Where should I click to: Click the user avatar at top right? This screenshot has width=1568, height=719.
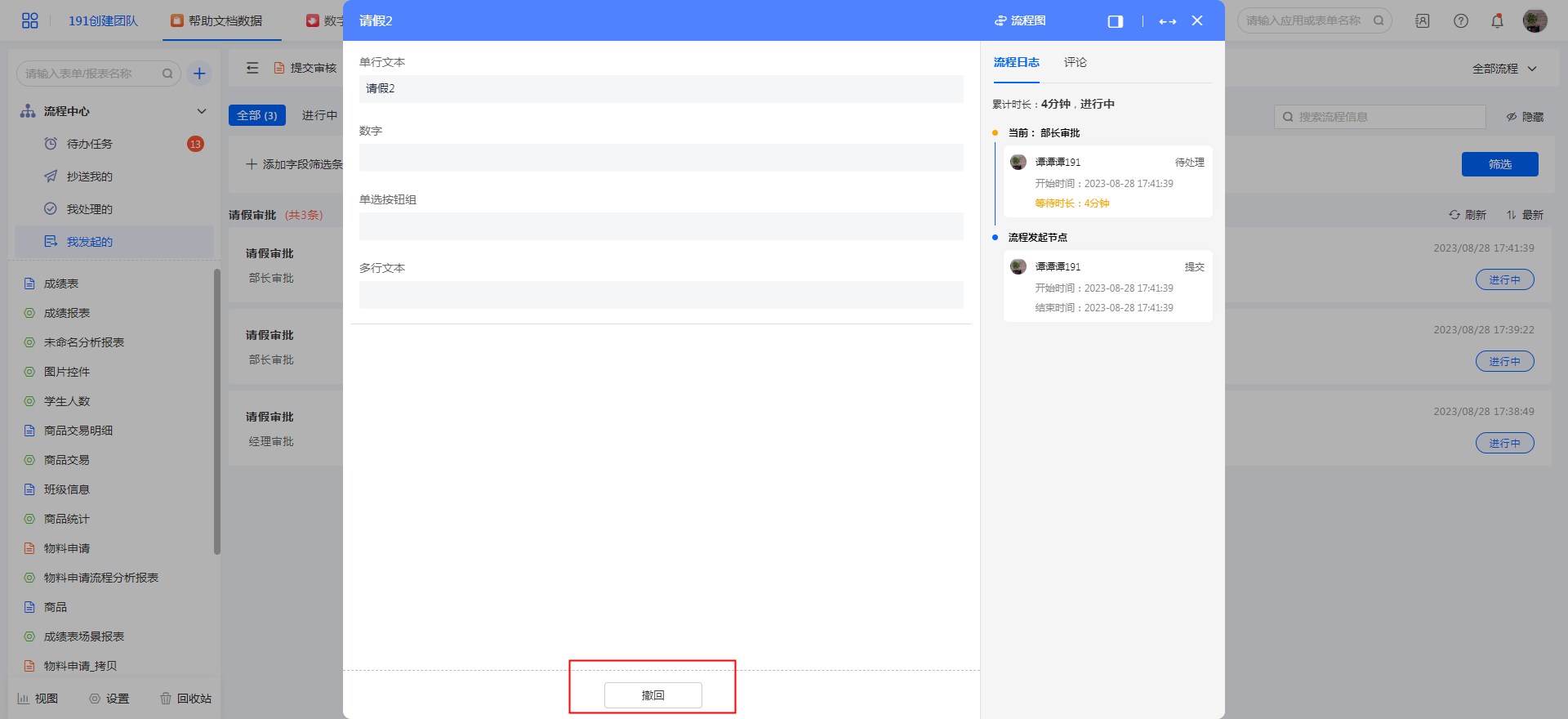pos(1535,21)
